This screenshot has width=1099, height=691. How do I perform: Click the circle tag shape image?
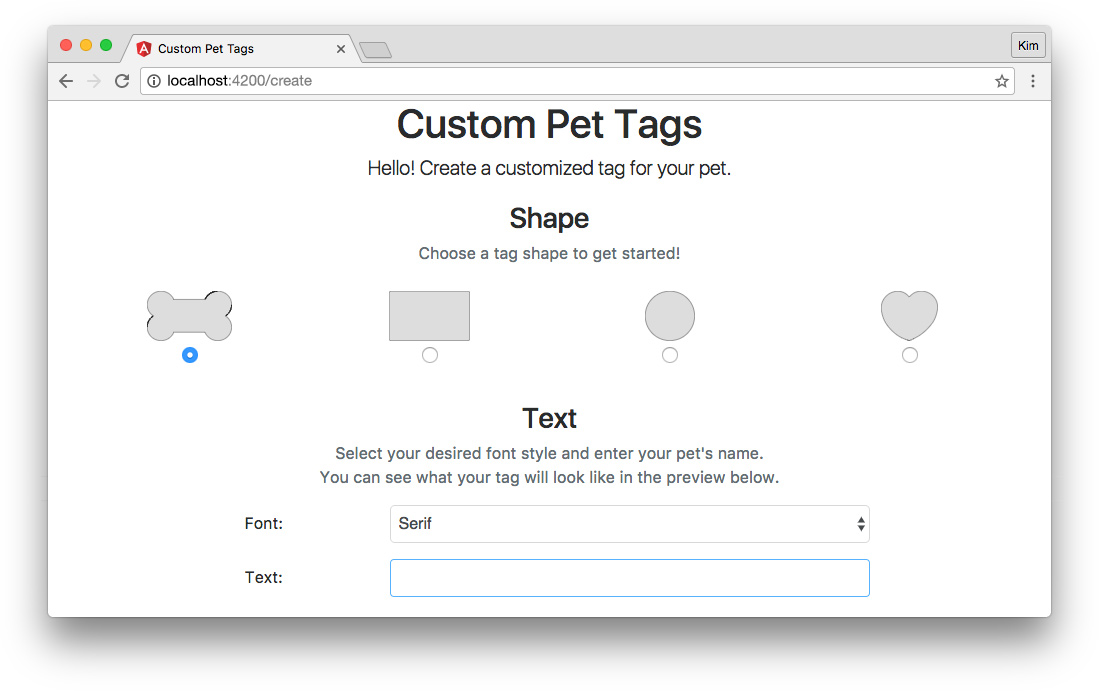click(x=670, y=316)
